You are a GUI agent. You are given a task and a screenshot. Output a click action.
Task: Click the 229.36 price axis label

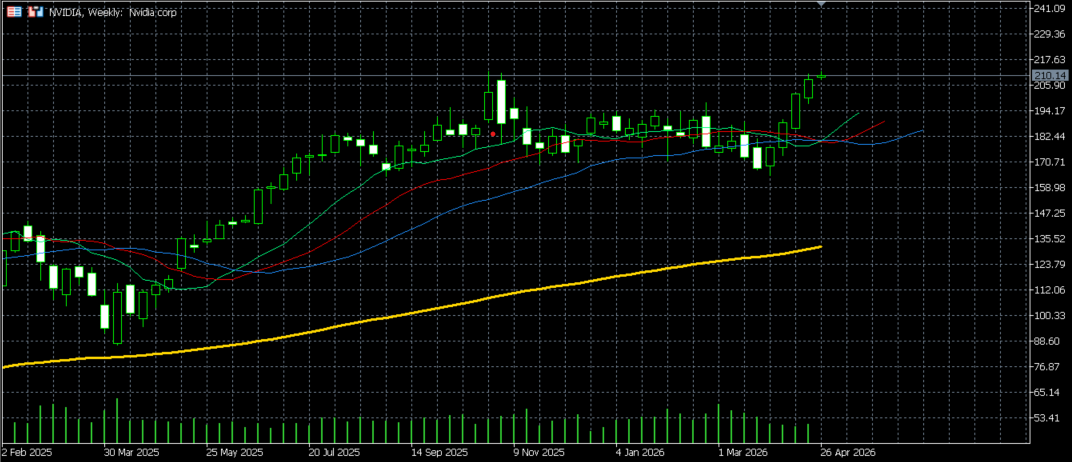1051,34
